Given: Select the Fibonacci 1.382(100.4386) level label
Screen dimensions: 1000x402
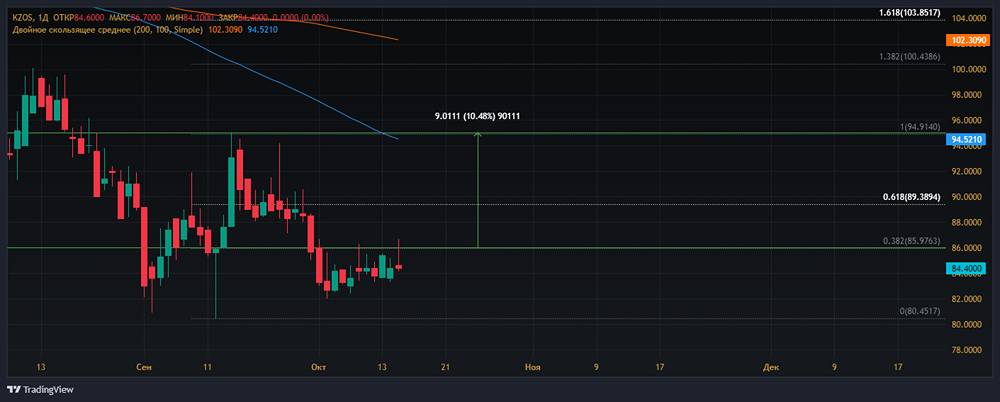Looking at the screenshot, I should [x=909, y=57].
